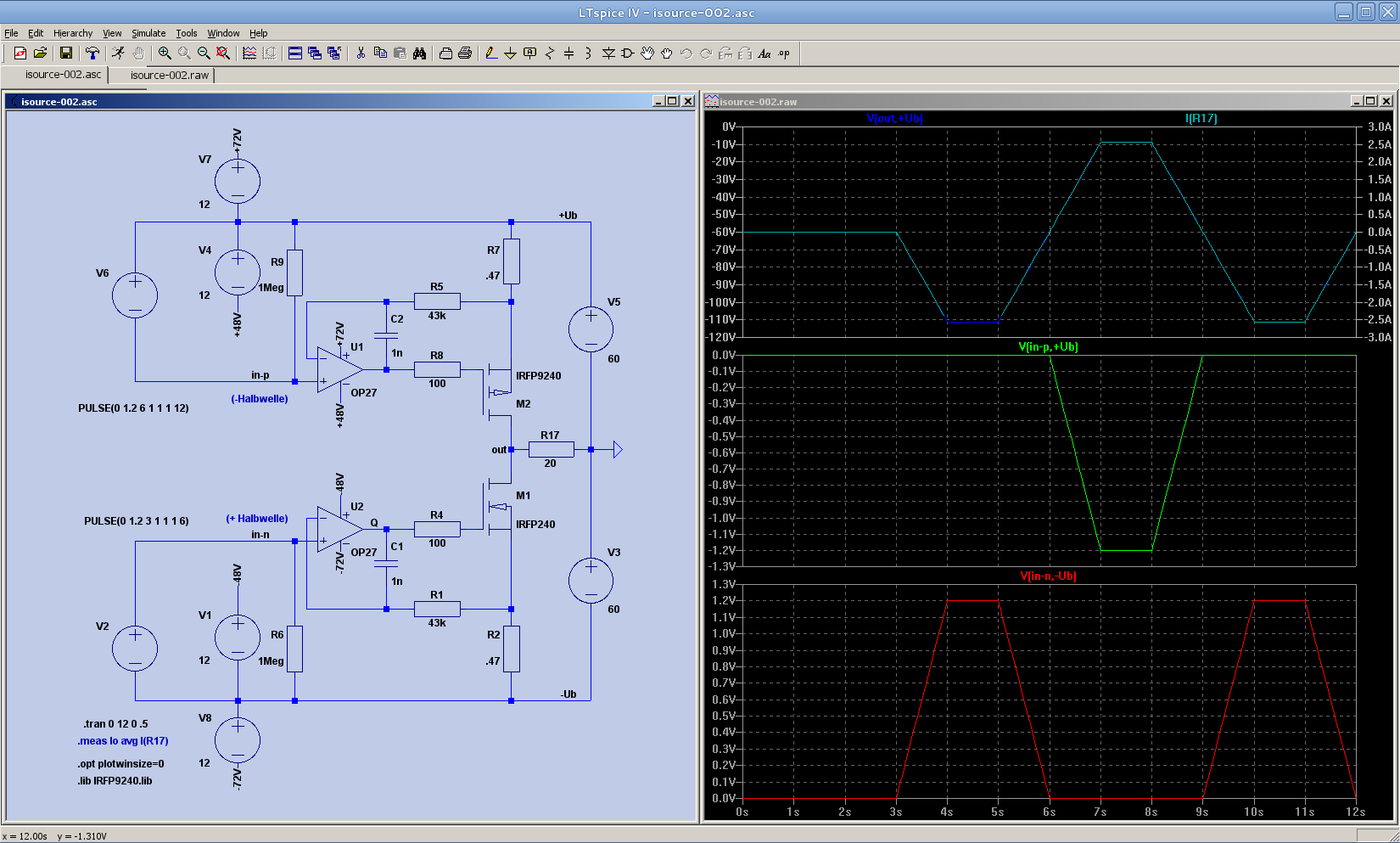The width and height of the screenshot is (1400, 843).
Task: Select the Resistor tool in the toolbar
Action: coord(549,53)
